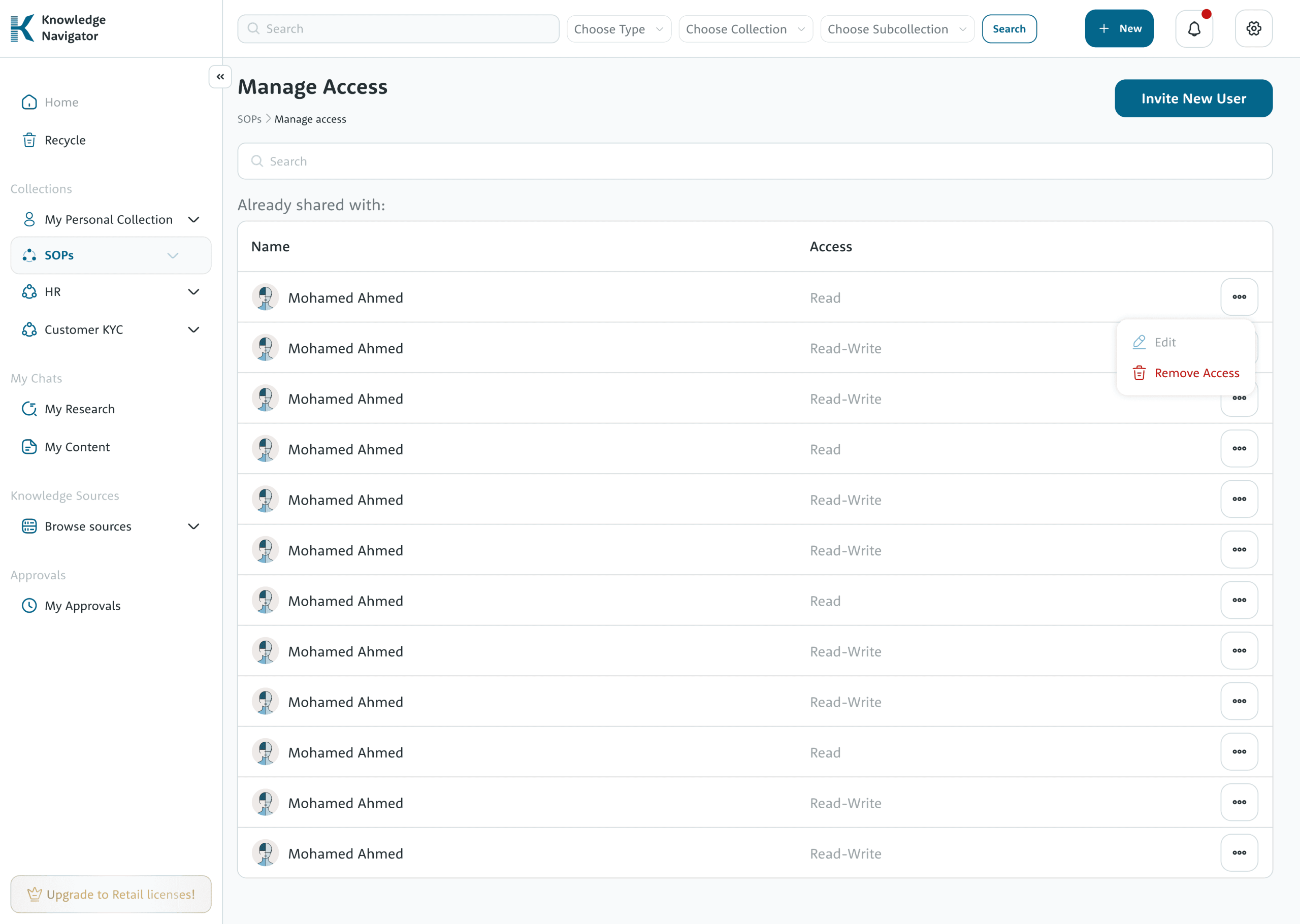Choose Remove Access from the popup menu

1196,373
